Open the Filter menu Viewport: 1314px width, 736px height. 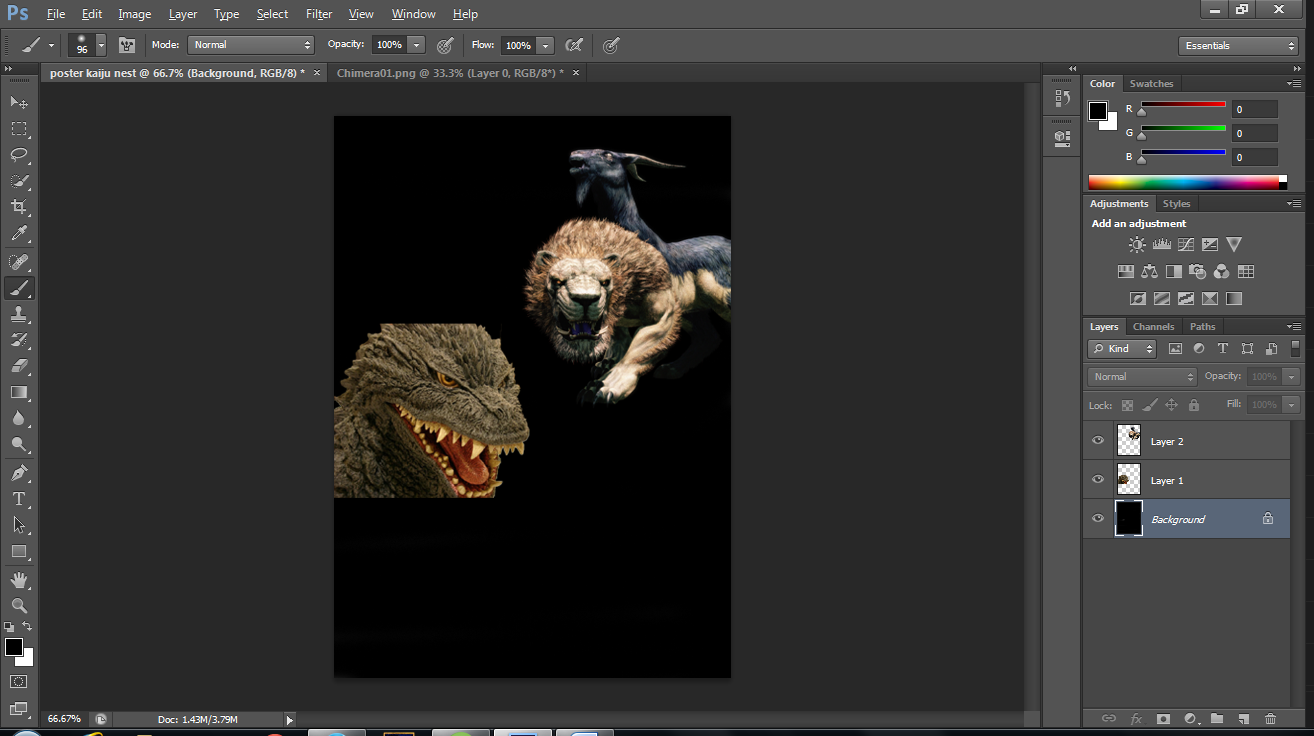click(x=319, y=14)
